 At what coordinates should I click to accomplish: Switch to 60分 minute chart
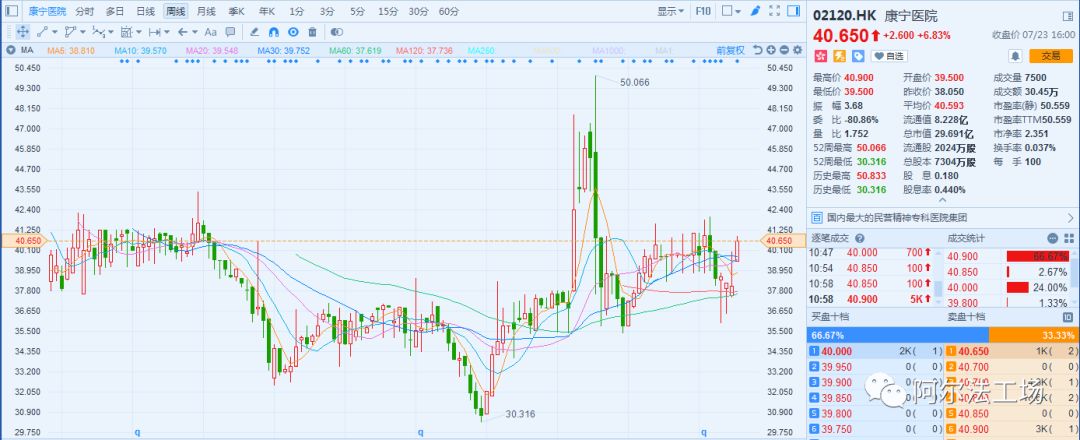click(449, 11)
